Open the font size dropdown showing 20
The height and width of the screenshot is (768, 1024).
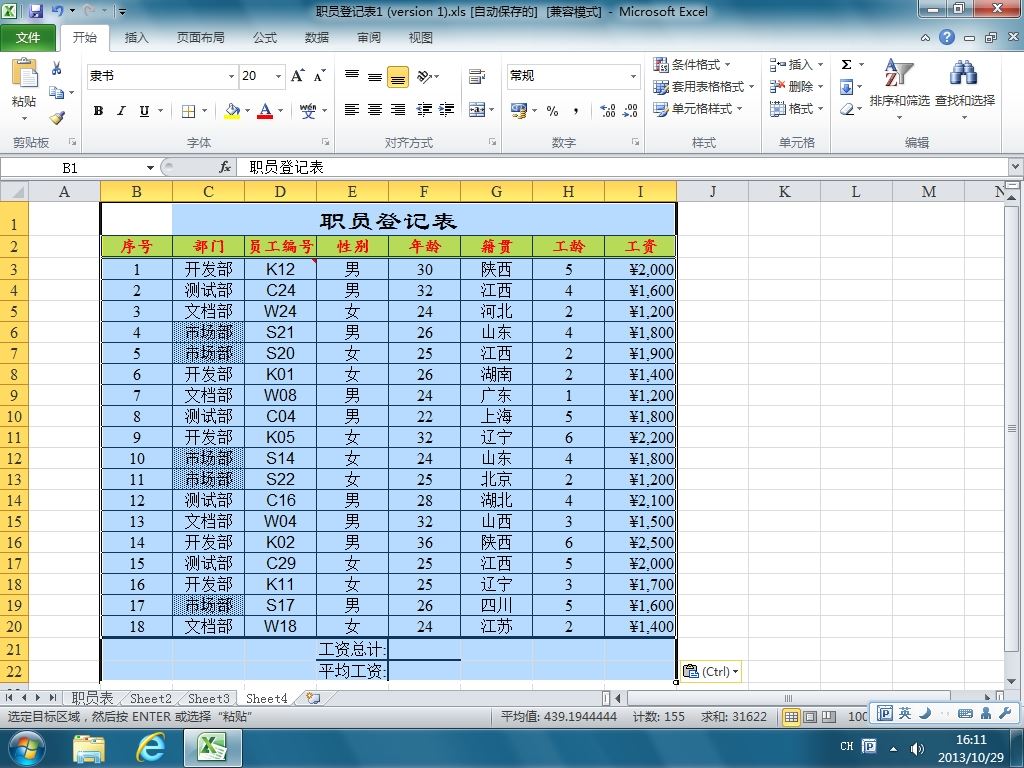pyautogui.click(x=278, y=76)
